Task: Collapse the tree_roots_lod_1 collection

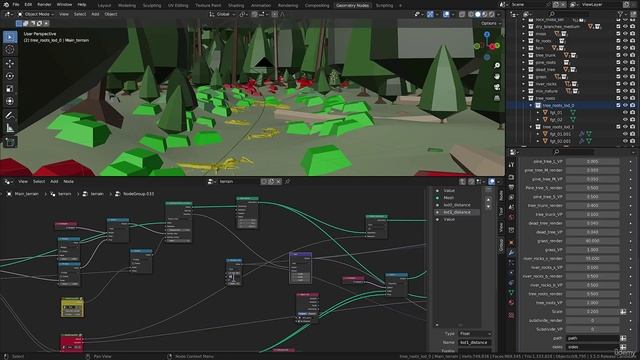Action: click(x=531, y=127)
